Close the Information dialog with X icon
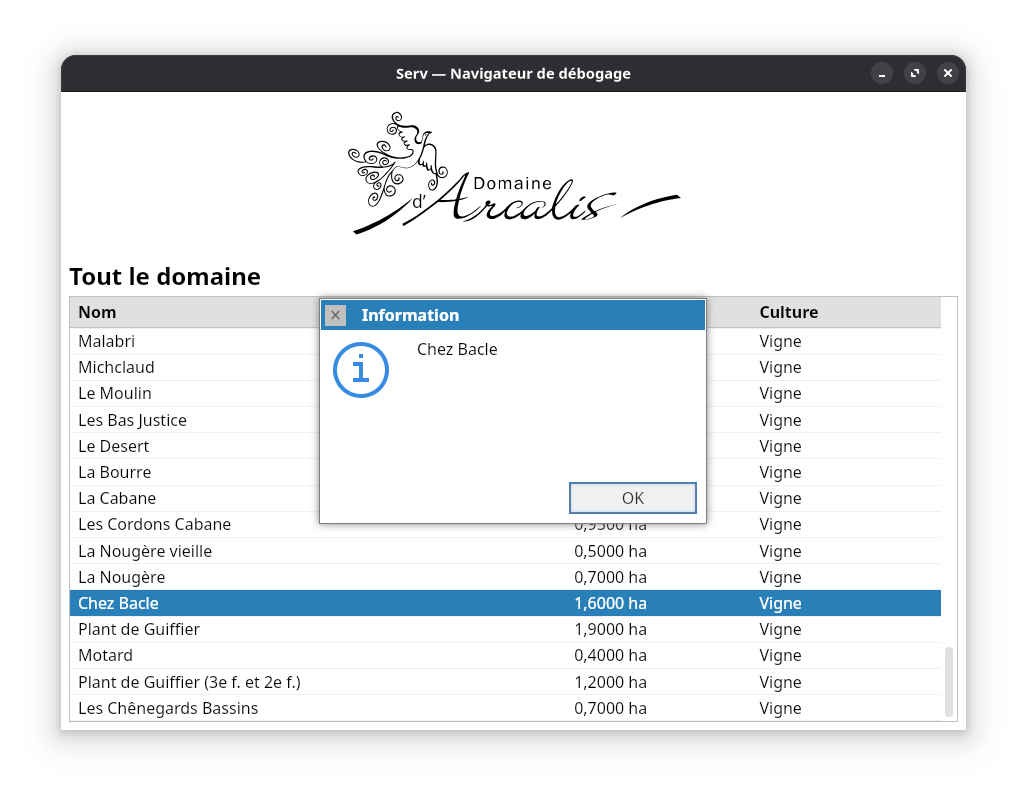This screenshot has height=797, width=1027. tap(335, 315)
